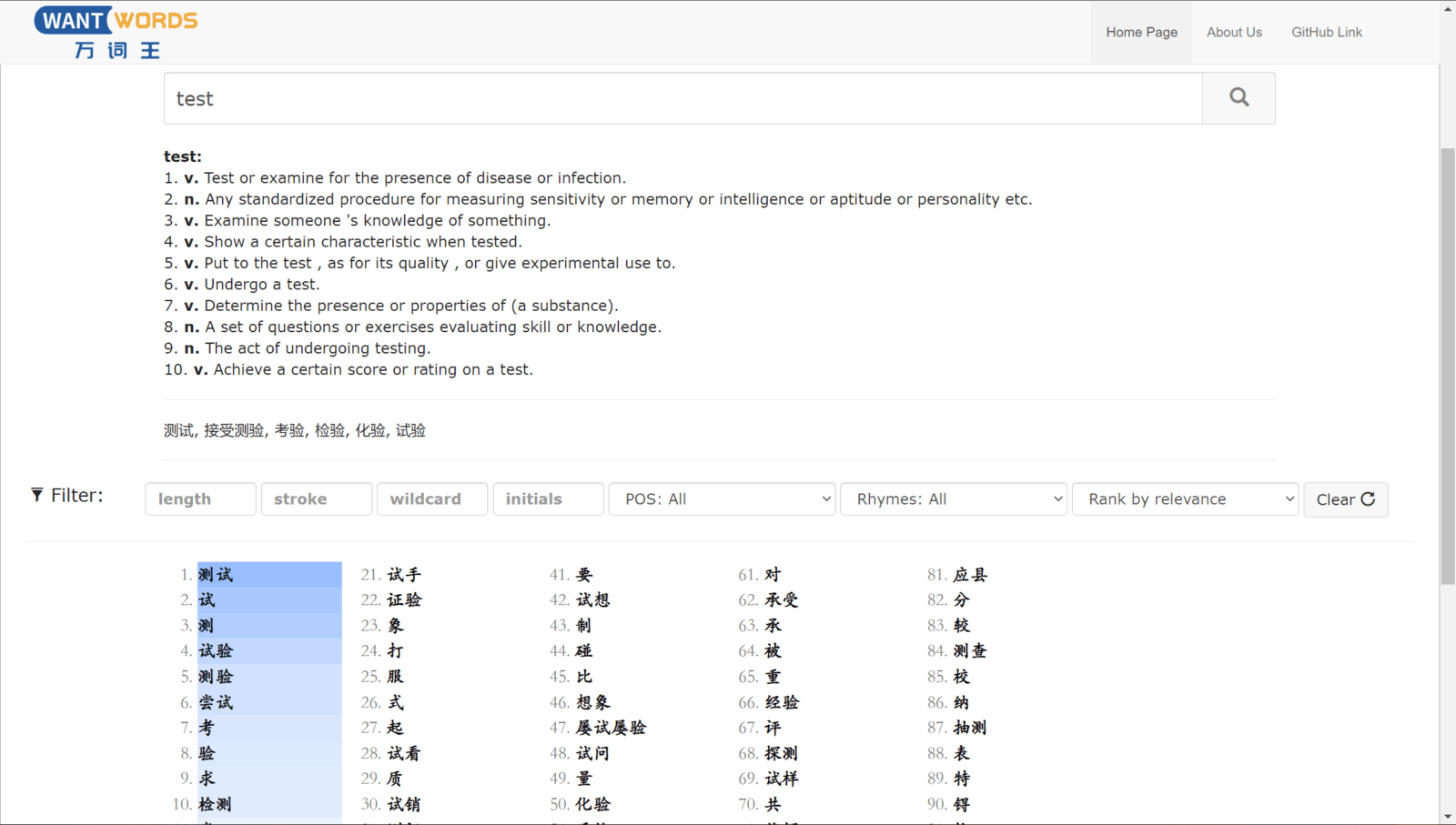Open the About Us page
Image resolution: width=1456 pixels, height=825 pixels.
1234,32
